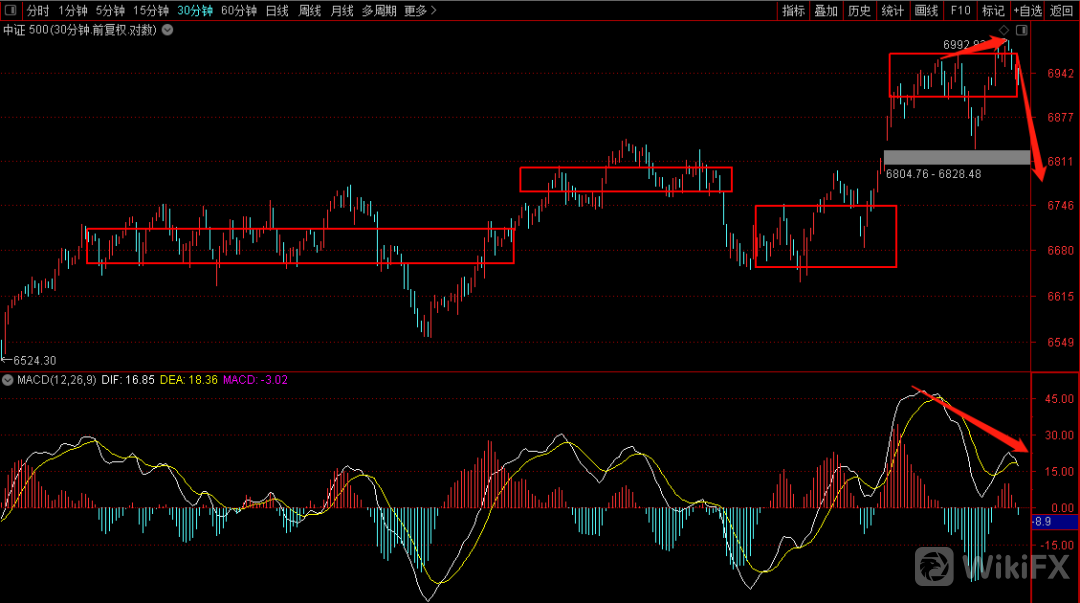This screenshot has height=603, width=1080.
Task: Click 统计 statistics button
Action: (893, 11)
